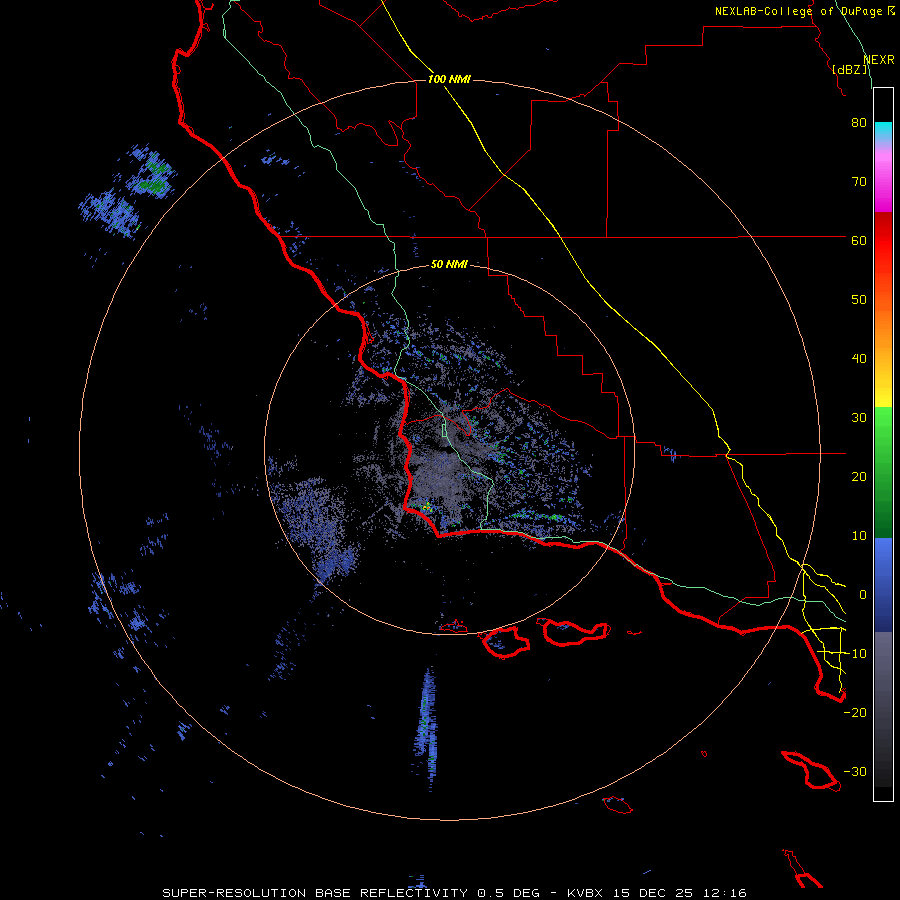Click the 80 dBZ scale value
The height and width of the screenshot is (900, 900).
pyautogui.click(x=859, y=122)
